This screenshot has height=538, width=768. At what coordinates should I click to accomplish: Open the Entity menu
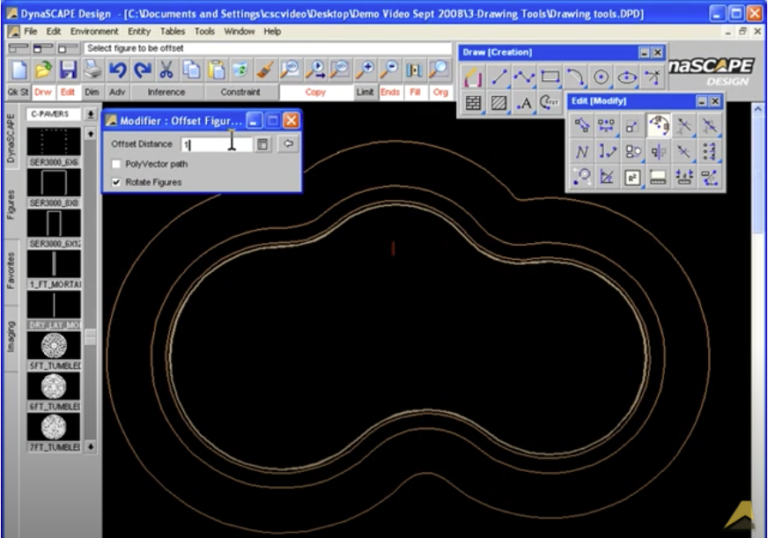(139, 31)
